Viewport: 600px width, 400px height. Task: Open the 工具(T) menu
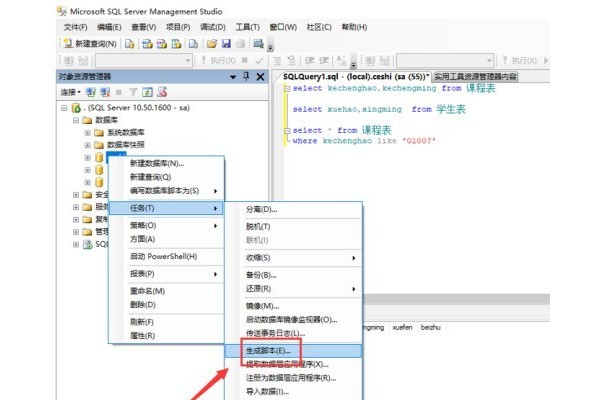pos(247,27)
